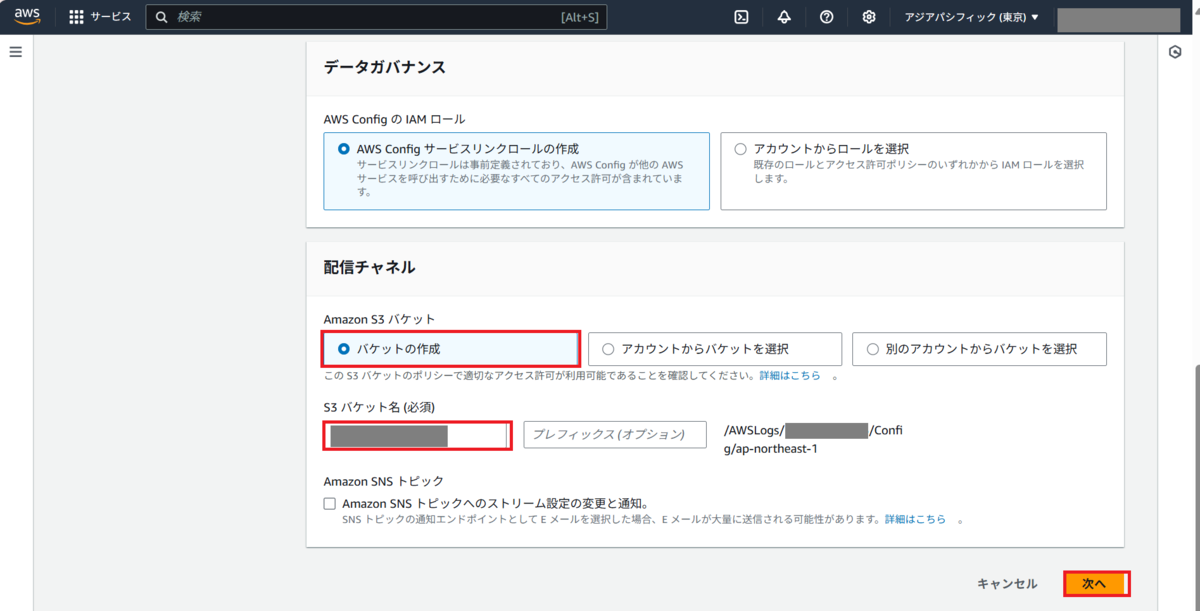Expand the アジアパシフィック (東京) region dropdown
Viewport: 1200px width, 611px height.
coord(972,17)
